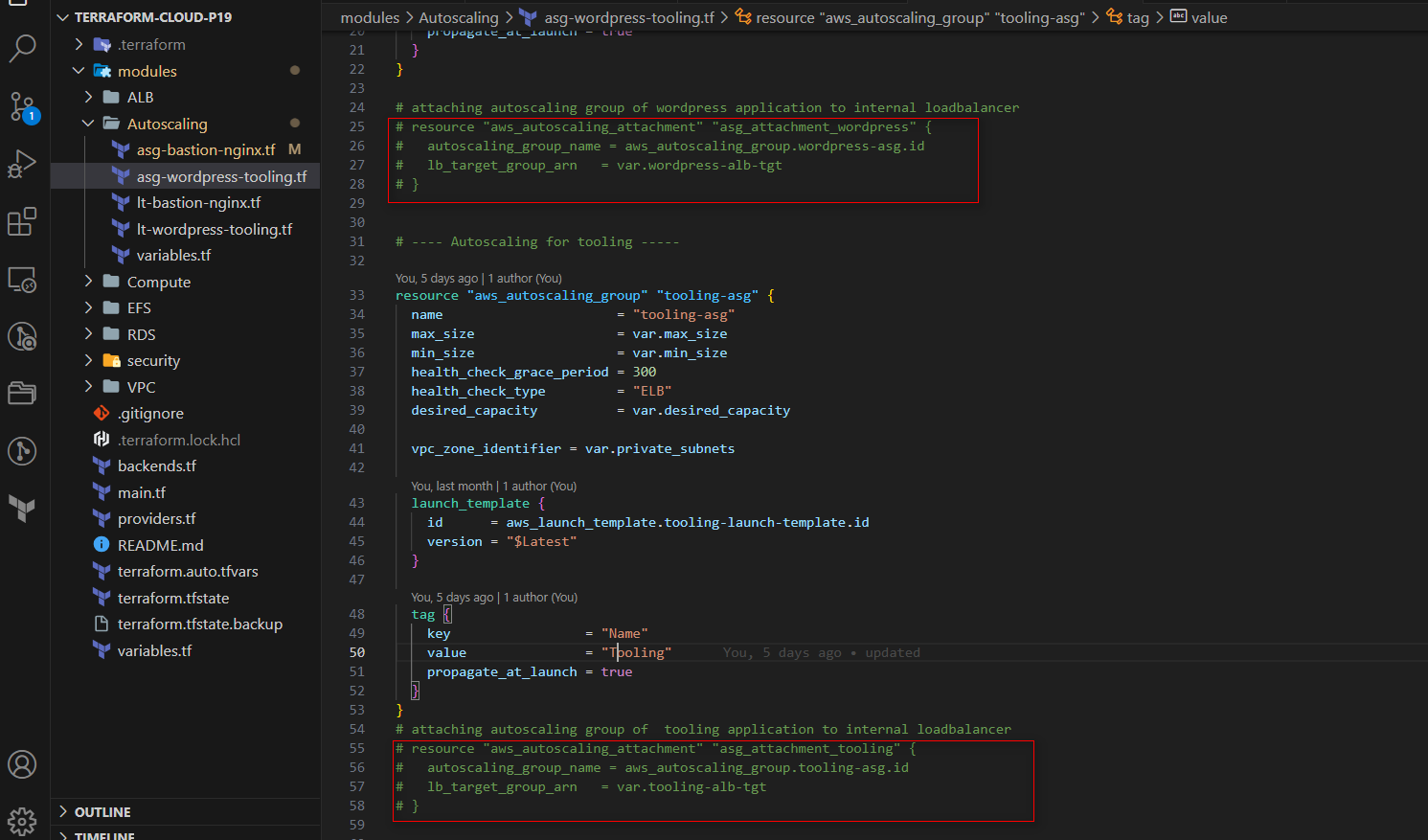Click line number 41 in the editor gutter

coord(356,448)
